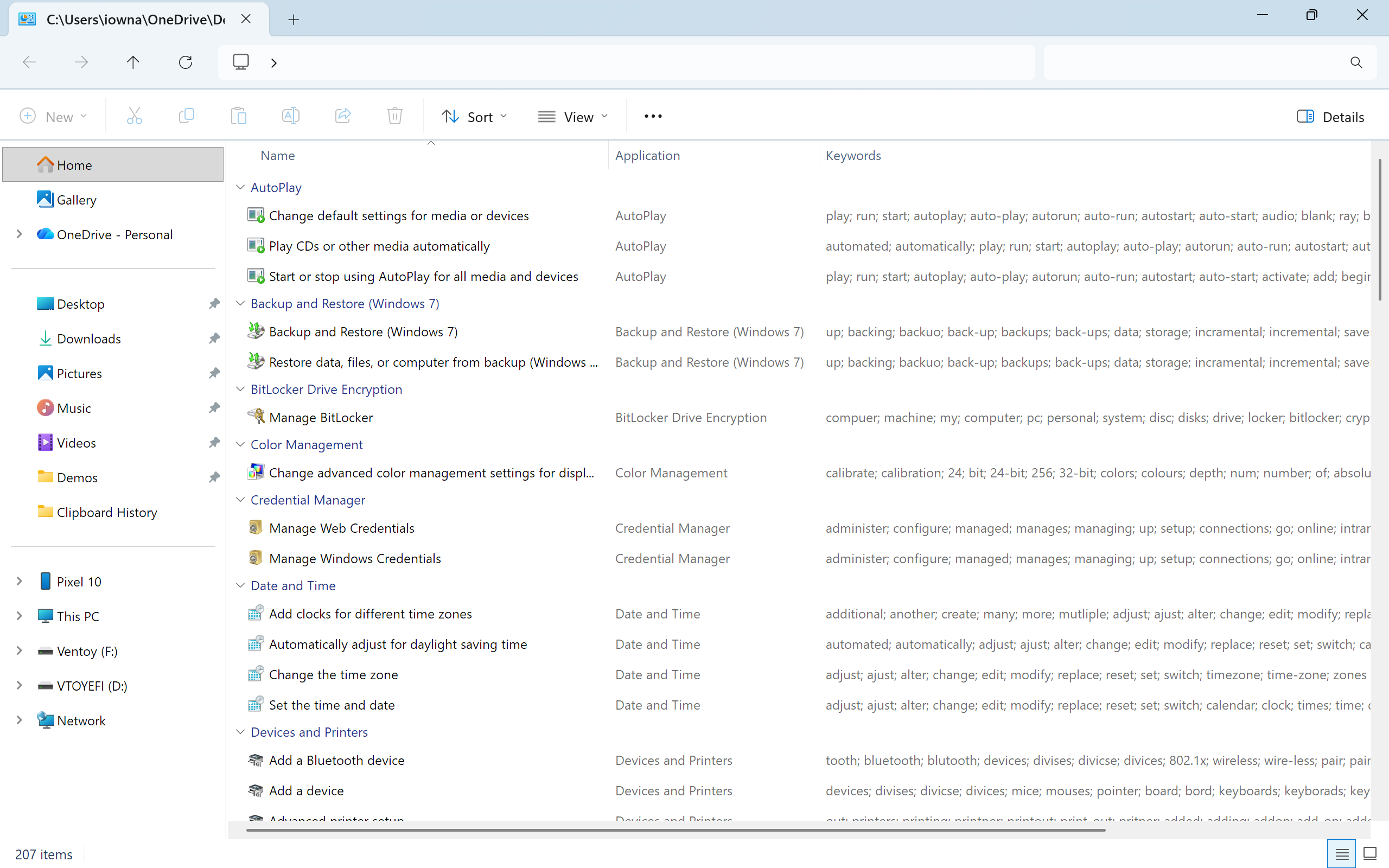Image resolution: width=1389 pixels, height=868 pixels.
Task: Expand the Network tree node
Action: click(x=19, y=720)
